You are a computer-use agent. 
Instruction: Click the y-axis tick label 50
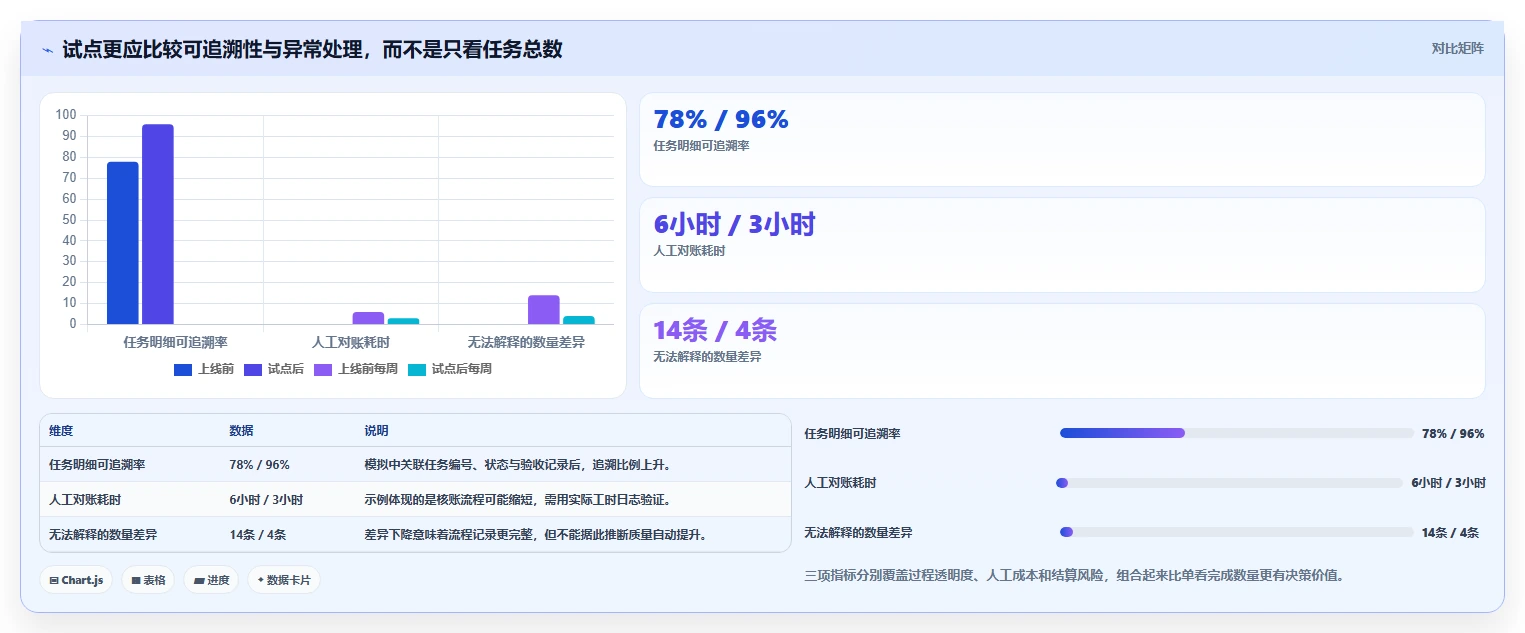point(69,220)
